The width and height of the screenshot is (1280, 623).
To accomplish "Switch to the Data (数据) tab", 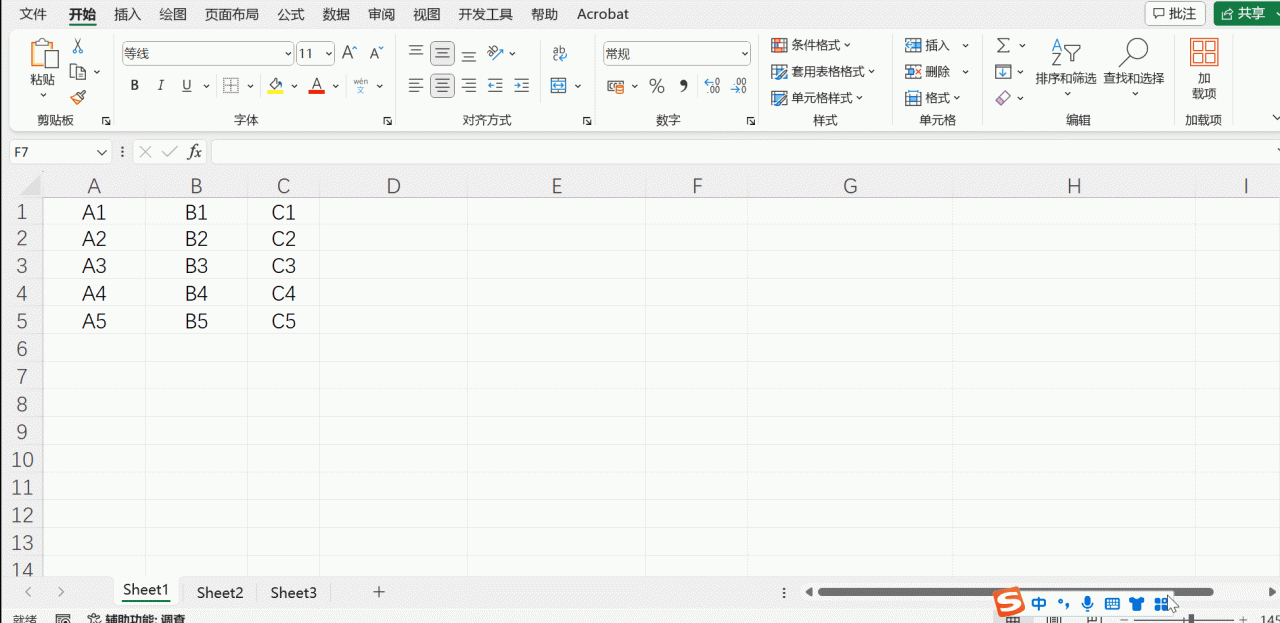I will coord(337,14).
